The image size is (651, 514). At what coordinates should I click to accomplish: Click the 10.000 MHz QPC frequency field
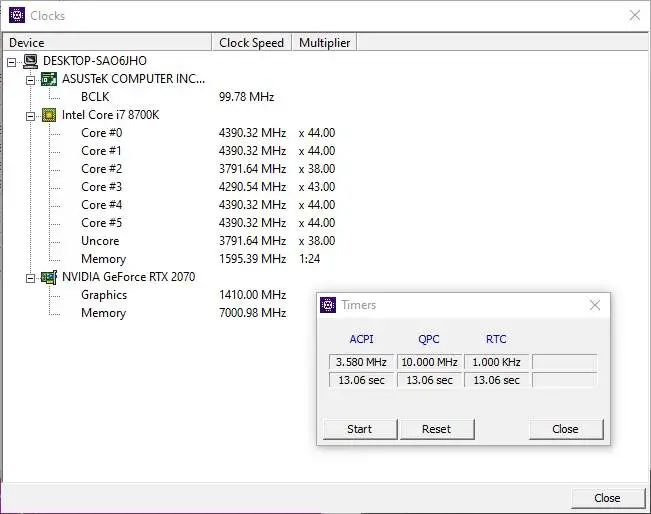coord(429,362)
